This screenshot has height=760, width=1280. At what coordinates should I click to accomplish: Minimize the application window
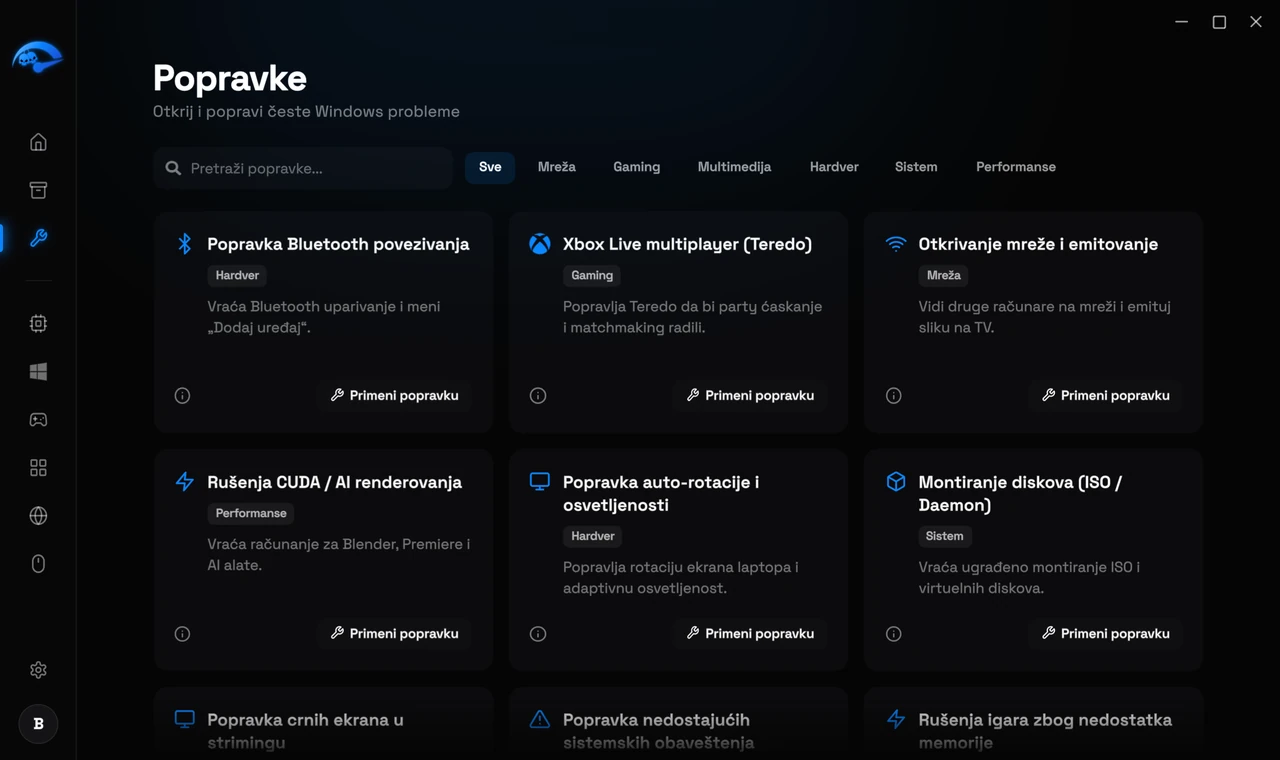click(1182, 22)
